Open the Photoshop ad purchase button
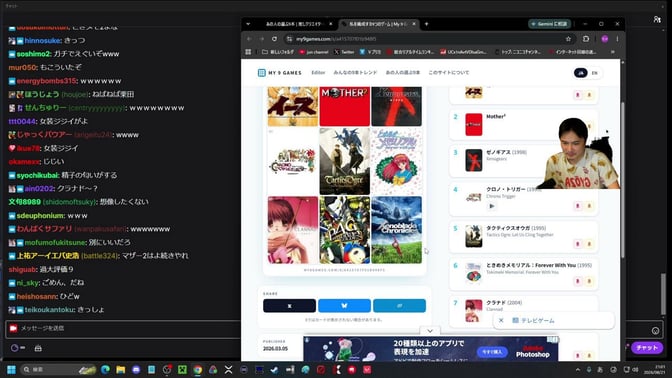 point(492,352)
